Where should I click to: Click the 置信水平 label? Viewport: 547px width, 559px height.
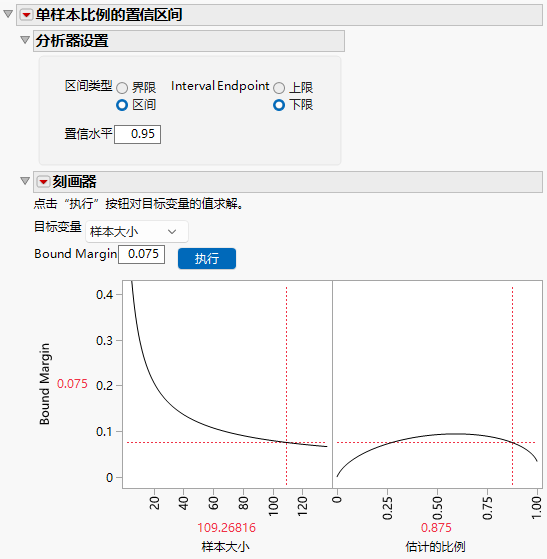[x=88, y=134]
